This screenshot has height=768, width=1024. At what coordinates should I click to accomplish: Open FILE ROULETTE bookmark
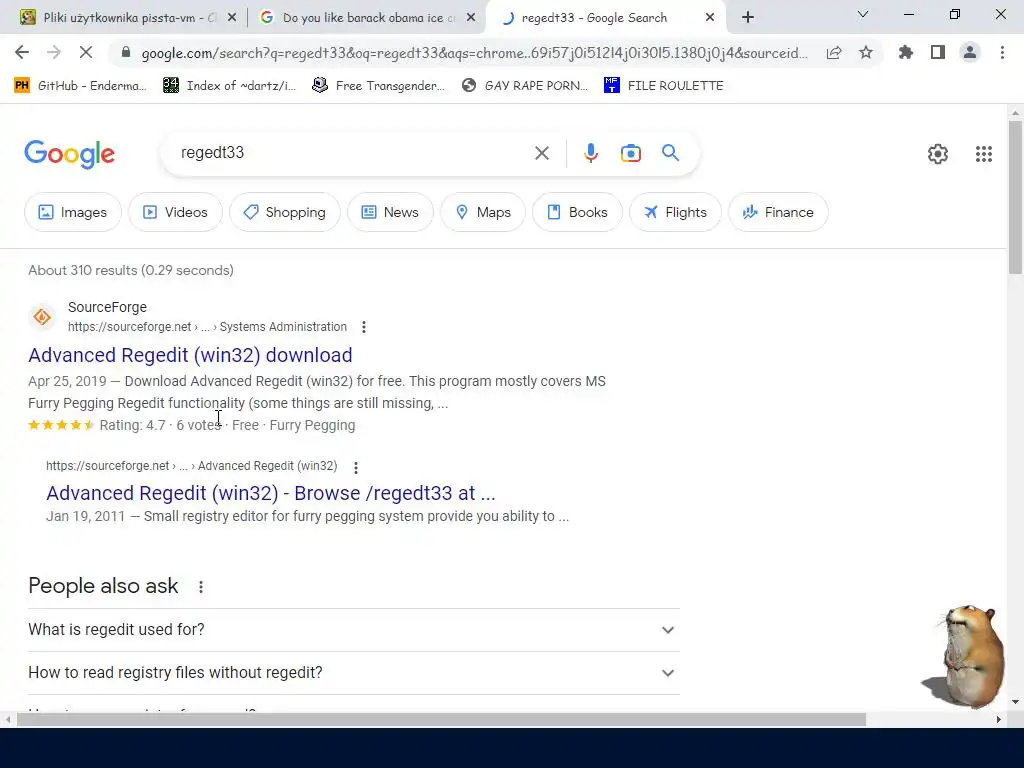pyautogui.click(x=664, y=86)
